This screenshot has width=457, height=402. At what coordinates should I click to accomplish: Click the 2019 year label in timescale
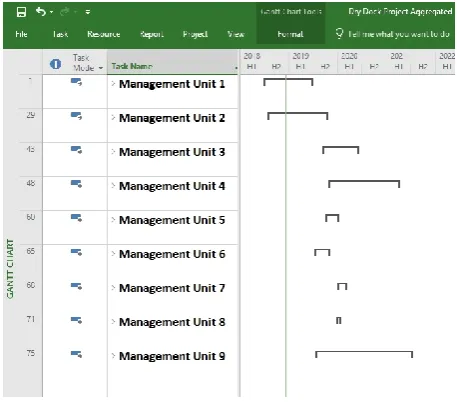[x=301, y=56]
